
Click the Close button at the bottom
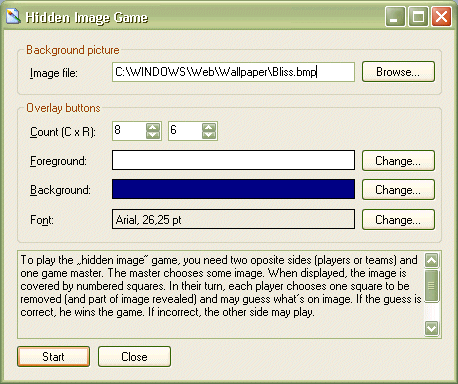coord(134,357)
